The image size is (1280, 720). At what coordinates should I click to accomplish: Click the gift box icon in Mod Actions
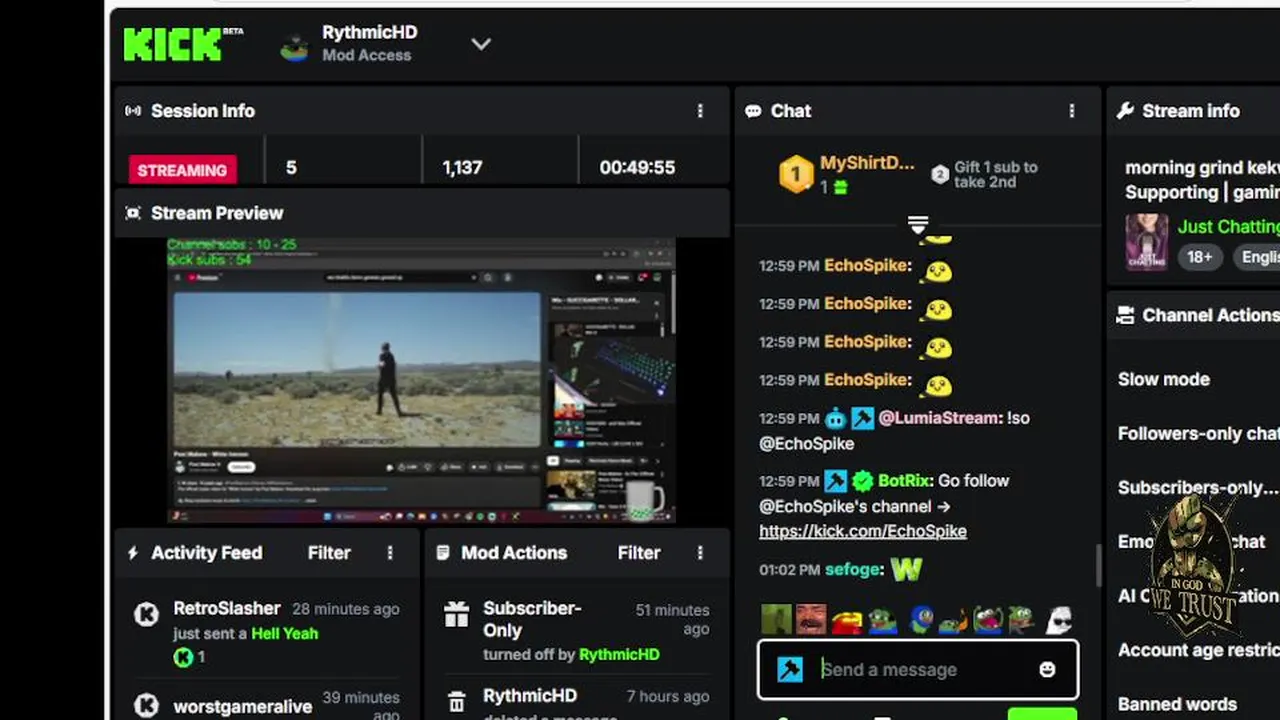456,616
